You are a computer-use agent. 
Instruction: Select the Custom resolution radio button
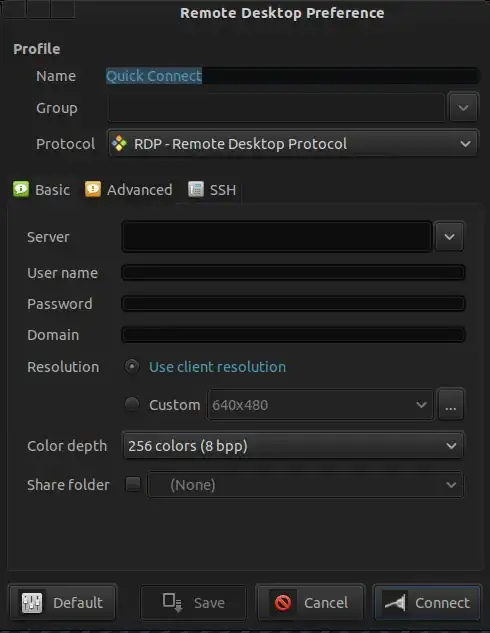point(132,404)
